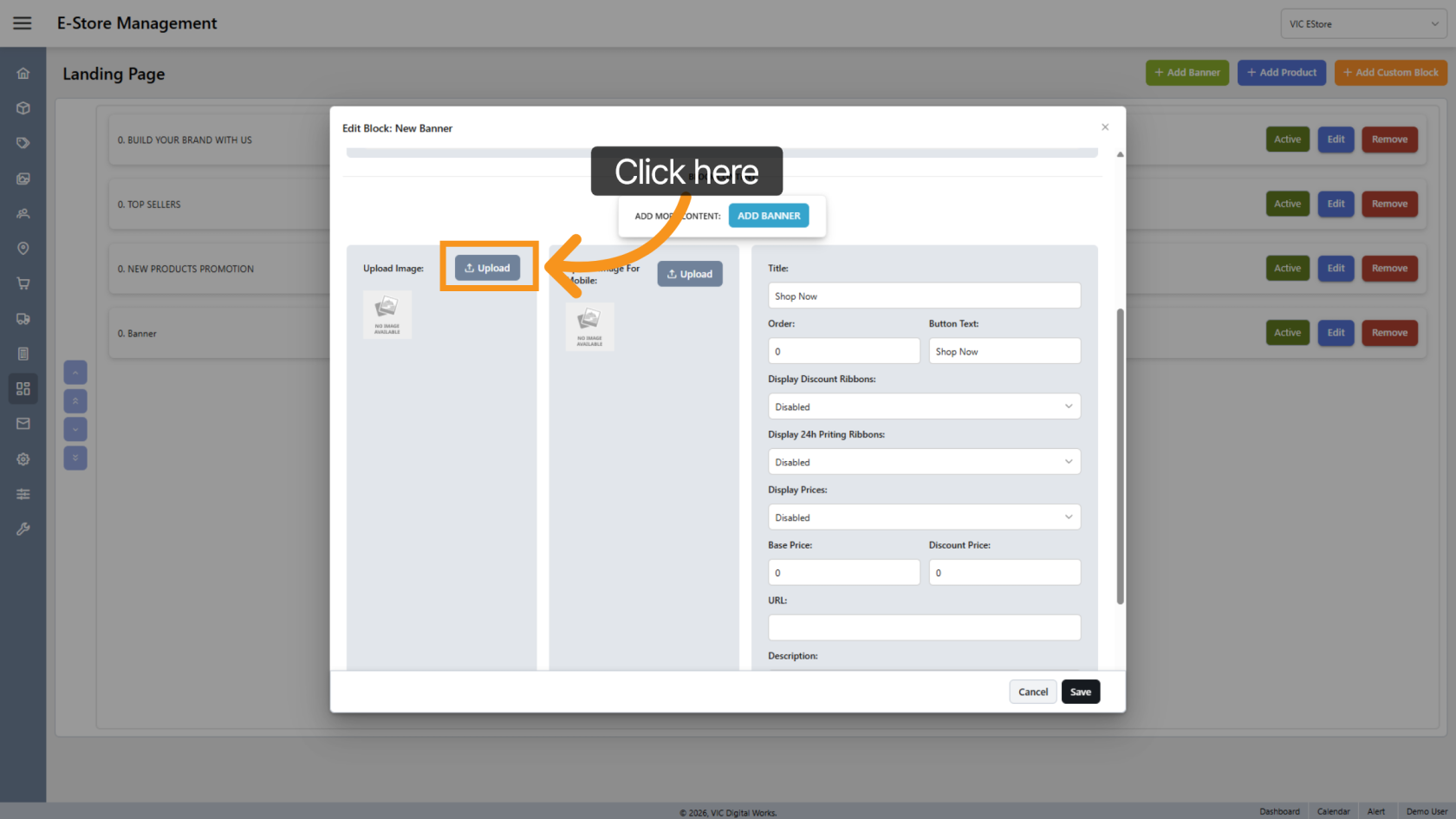Open the shopping cart sidebar icon
This screenshot has height=819, width=1456.
(23, 283)
